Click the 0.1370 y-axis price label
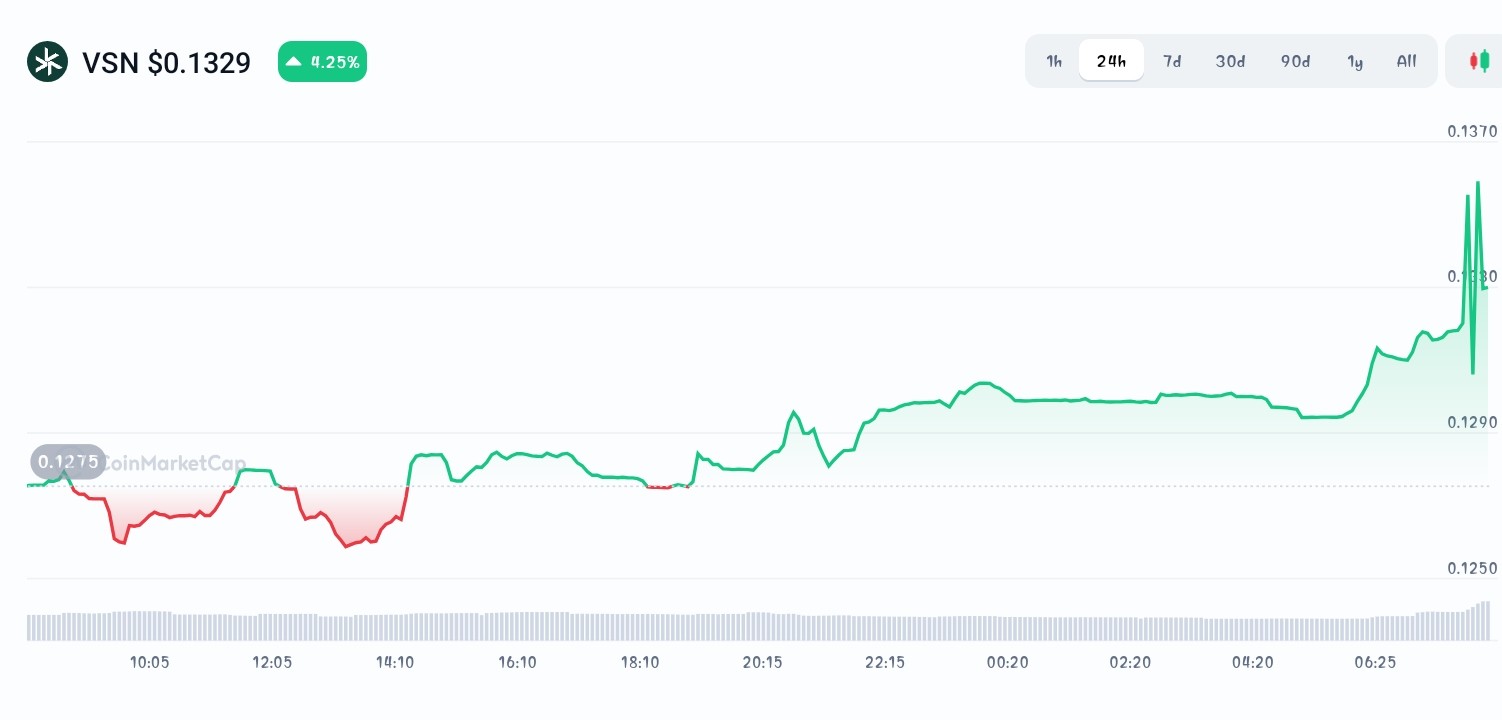The height and width of the screenshot is (720, 1502). [x=1472, y=131]
